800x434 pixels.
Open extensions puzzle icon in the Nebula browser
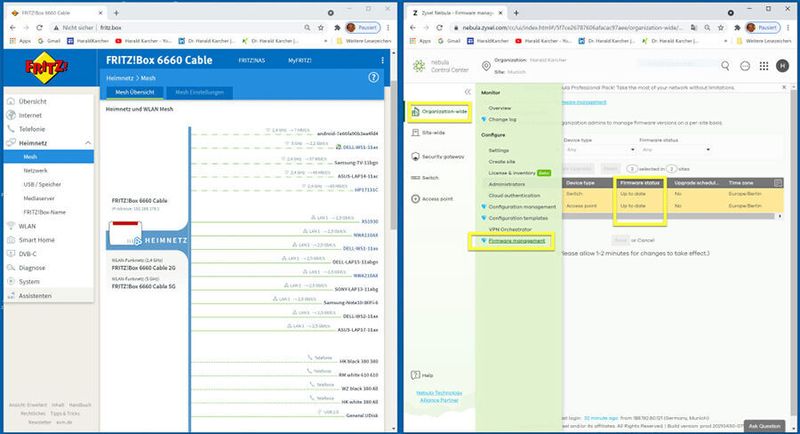tap(737, 28)
